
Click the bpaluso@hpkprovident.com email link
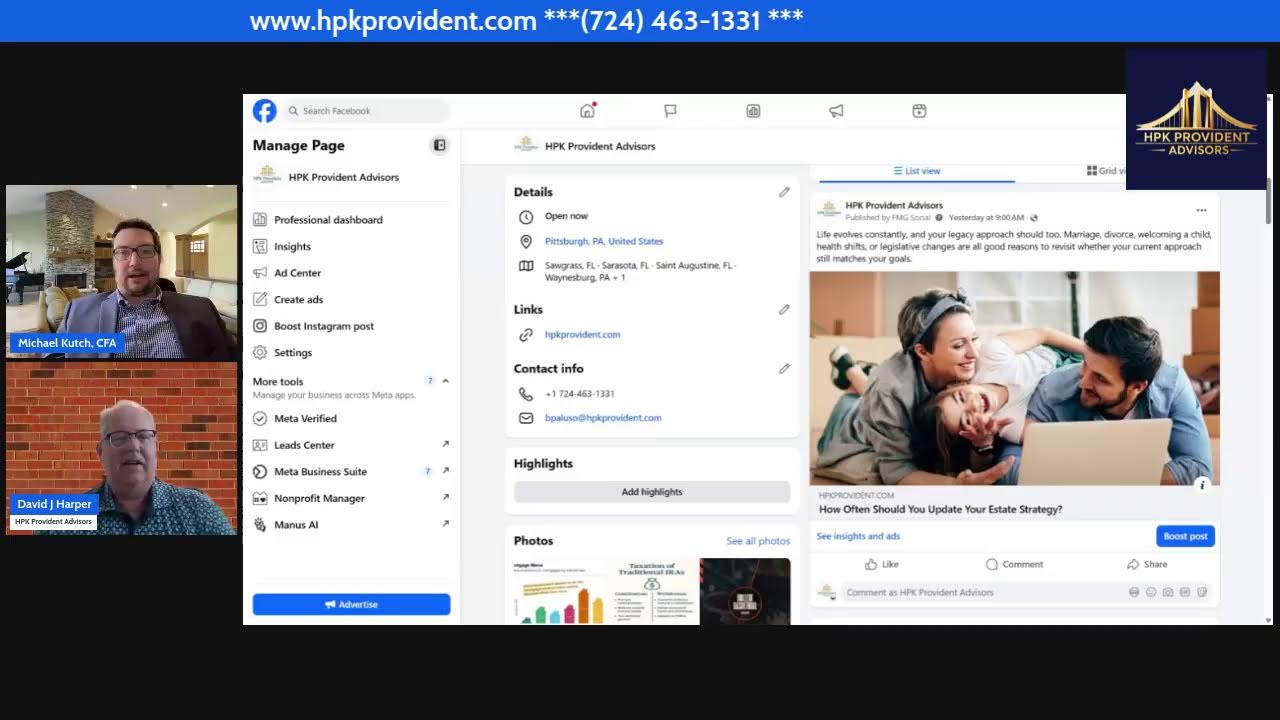coord(603,418)
